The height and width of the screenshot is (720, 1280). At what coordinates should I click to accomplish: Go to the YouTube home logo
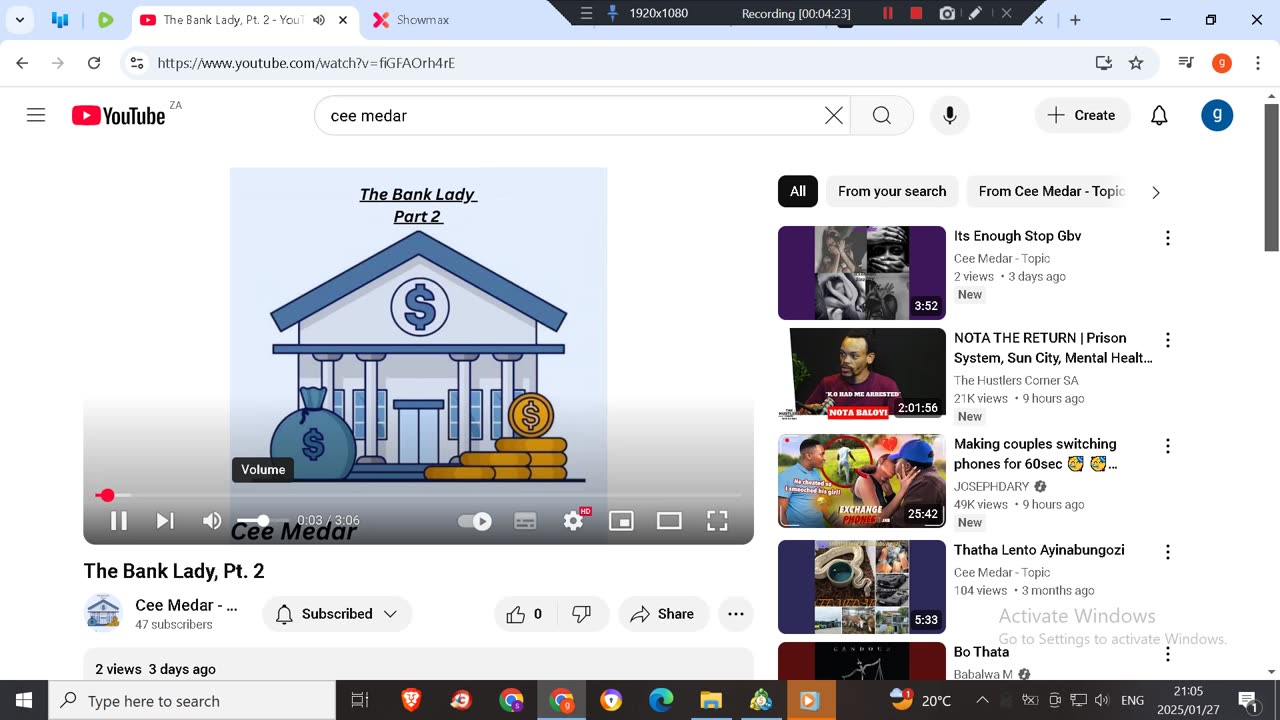118,116
